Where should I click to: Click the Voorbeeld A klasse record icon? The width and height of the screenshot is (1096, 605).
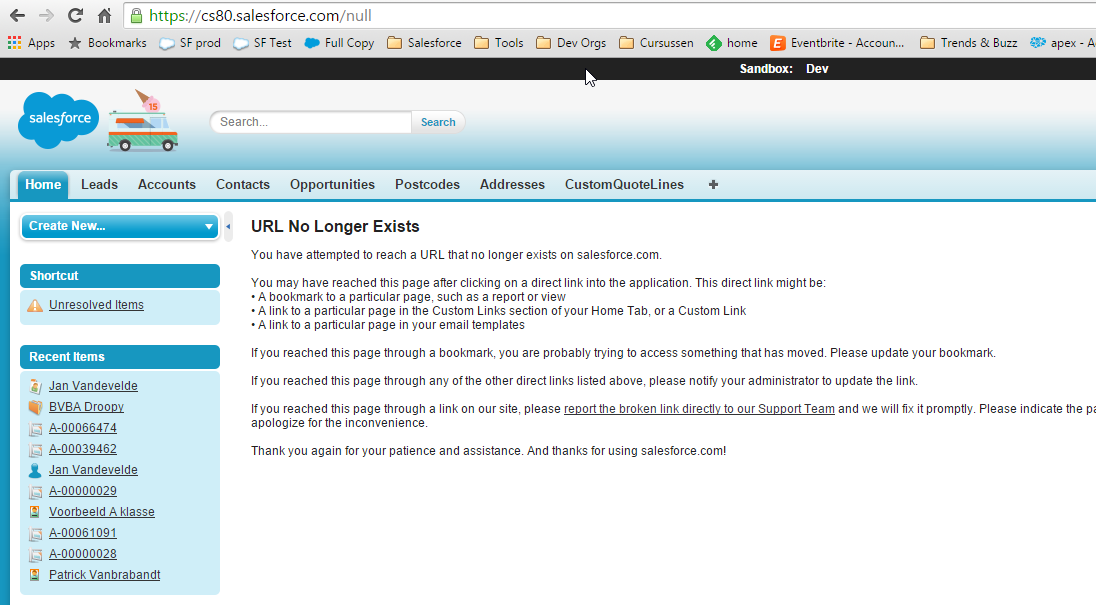coord(35,512)
